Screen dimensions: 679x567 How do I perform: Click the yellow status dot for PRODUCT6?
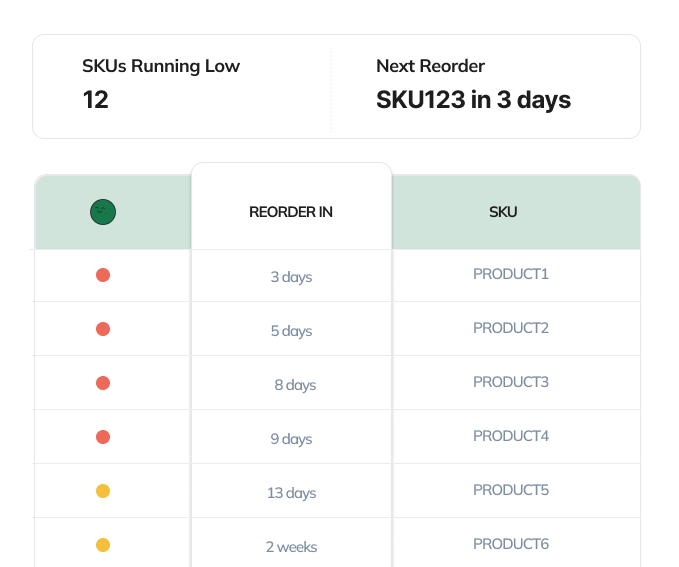[x=103, y=545]
